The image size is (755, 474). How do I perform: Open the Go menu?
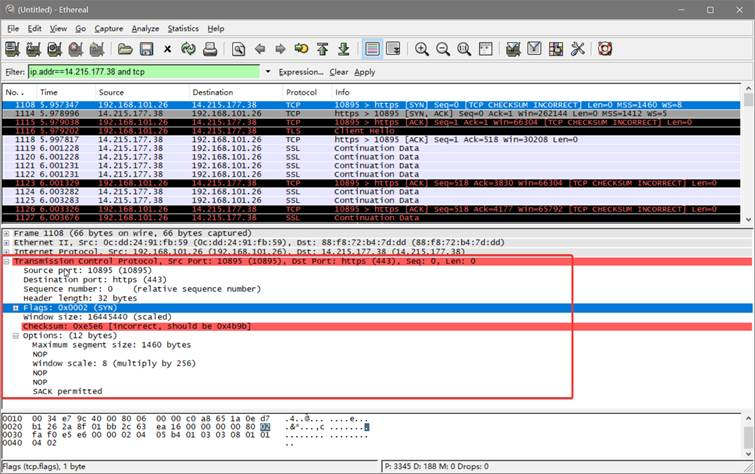point(80,28)
